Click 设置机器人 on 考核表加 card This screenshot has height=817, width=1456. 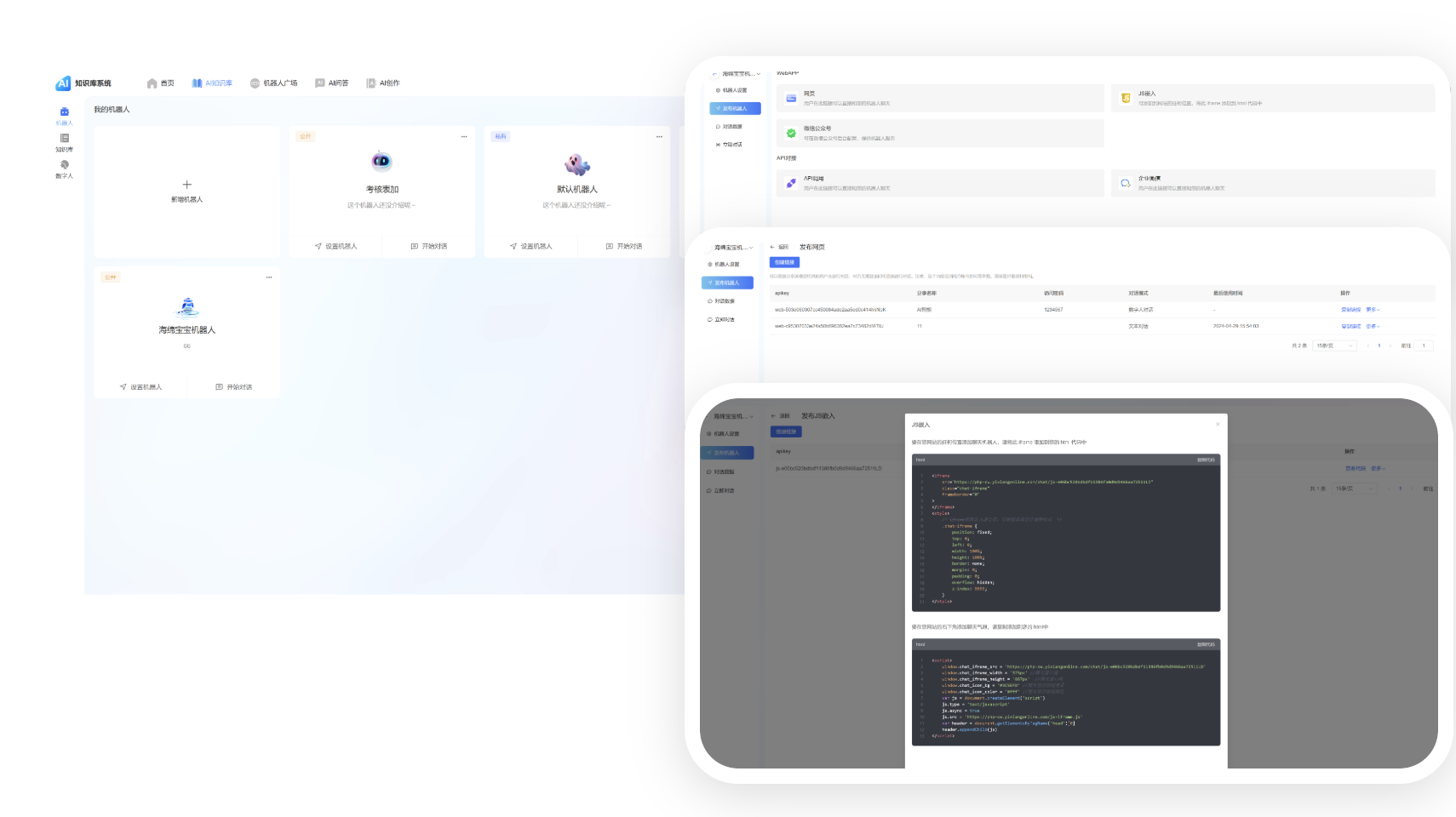click(336, 246)
